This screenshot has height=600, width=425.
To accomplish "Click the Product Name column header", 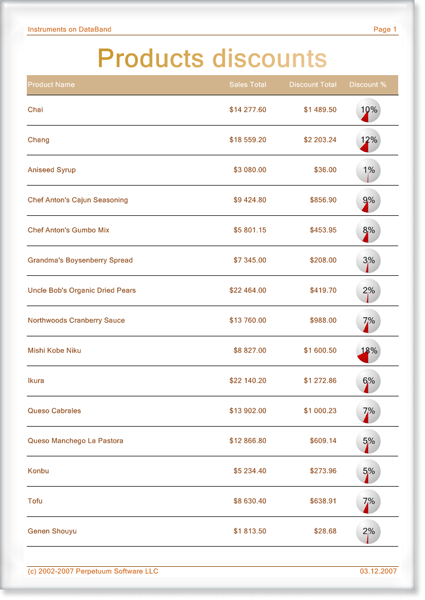I will click(x=51, y=85).
